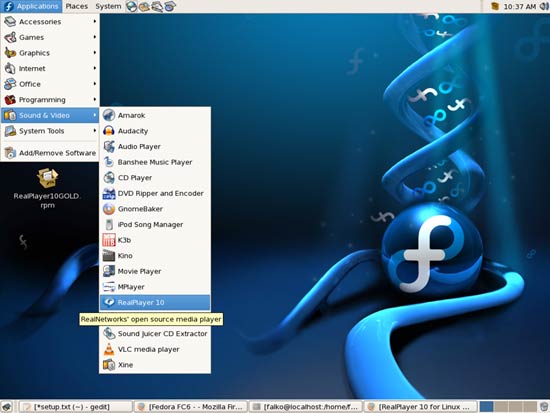Switch to RealPlayer 10 for Linux window

[x=421, y=407]
